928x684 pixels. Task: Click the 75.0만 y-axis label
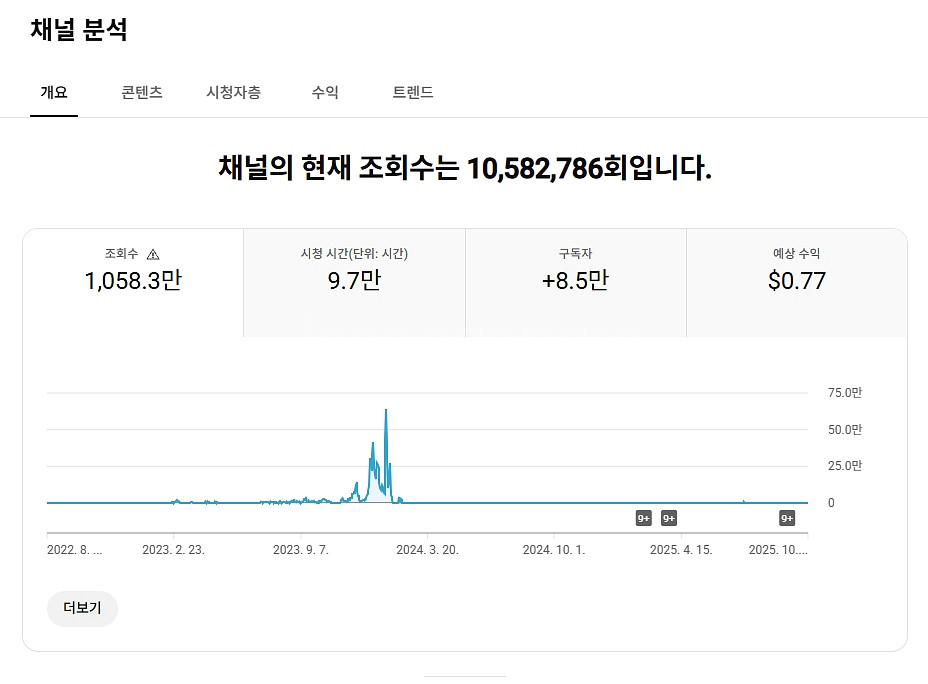pos(846,393)
